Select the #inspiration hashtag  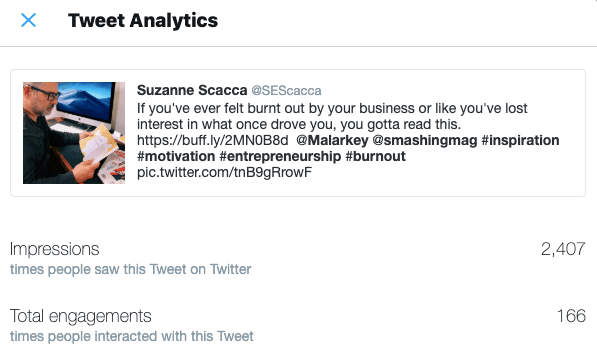(520, 140)
